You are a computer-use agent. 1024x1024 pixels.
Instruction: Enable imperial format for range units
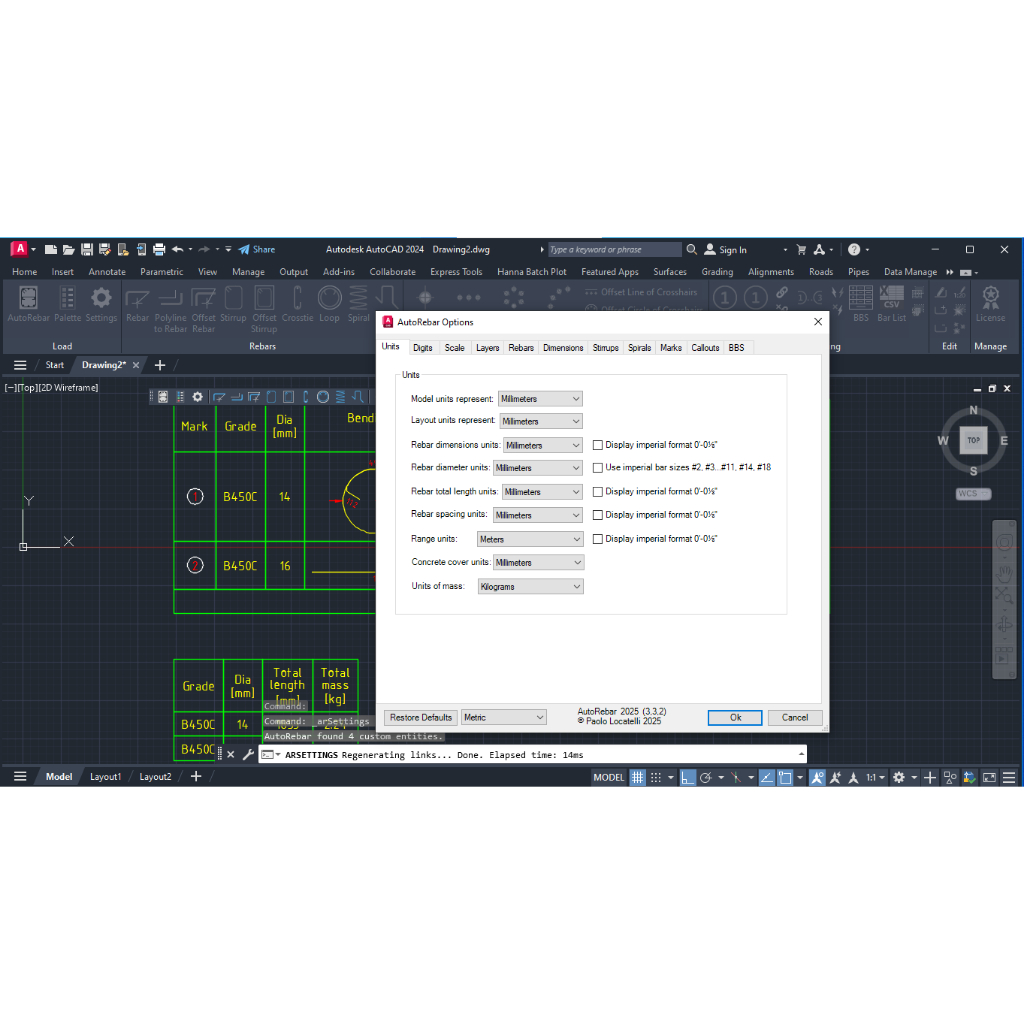pos(598,539)
